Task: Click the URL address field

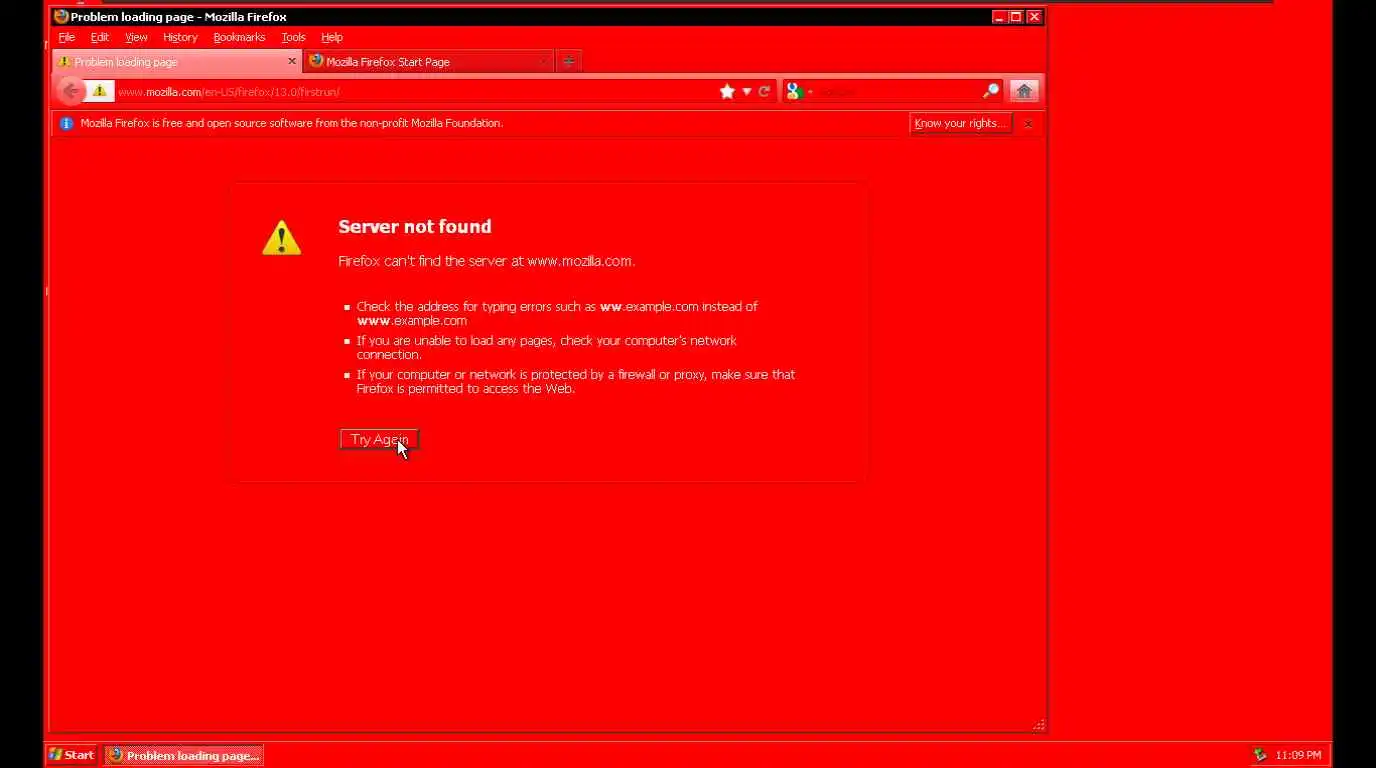Action: 414,91
